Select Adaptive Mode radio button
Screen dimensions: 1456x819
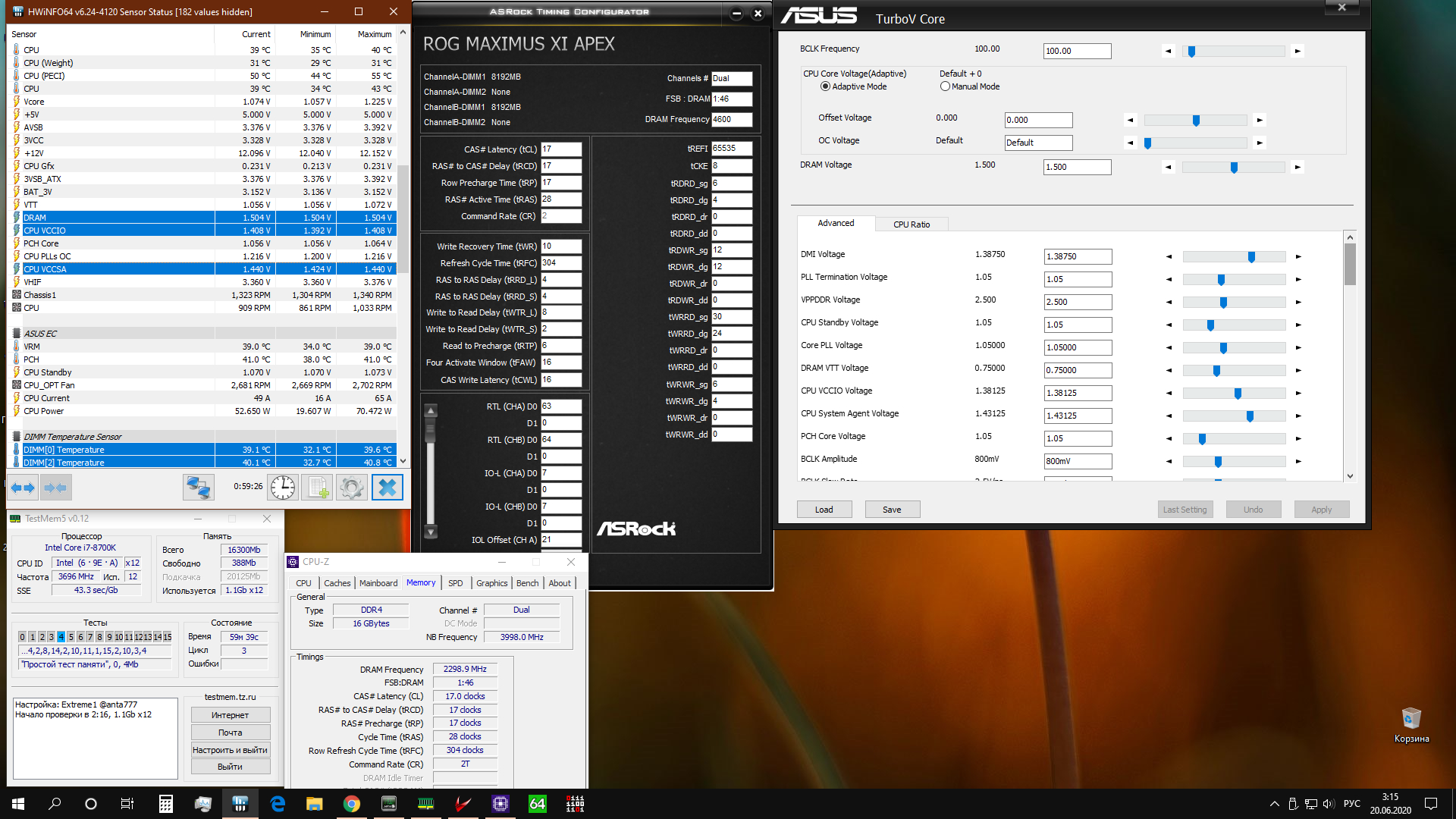pos(825,86)
